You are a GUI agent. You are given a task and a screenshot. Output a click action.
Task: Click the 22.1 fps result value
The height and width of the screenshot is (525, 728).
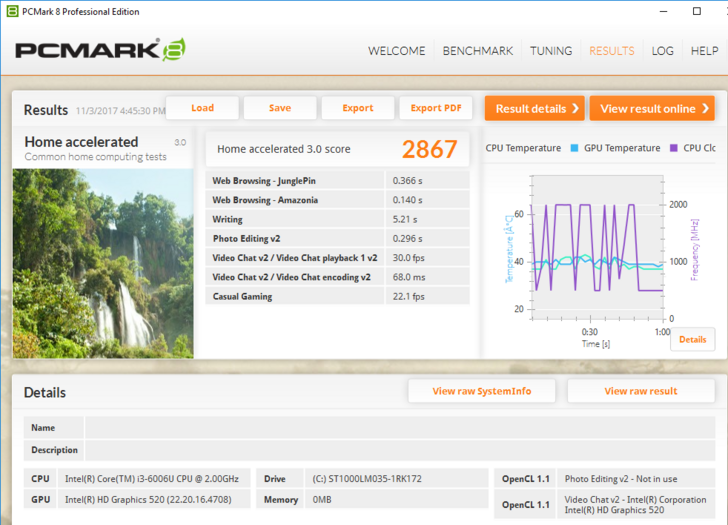pyautogui.click(x=409, y=296)
